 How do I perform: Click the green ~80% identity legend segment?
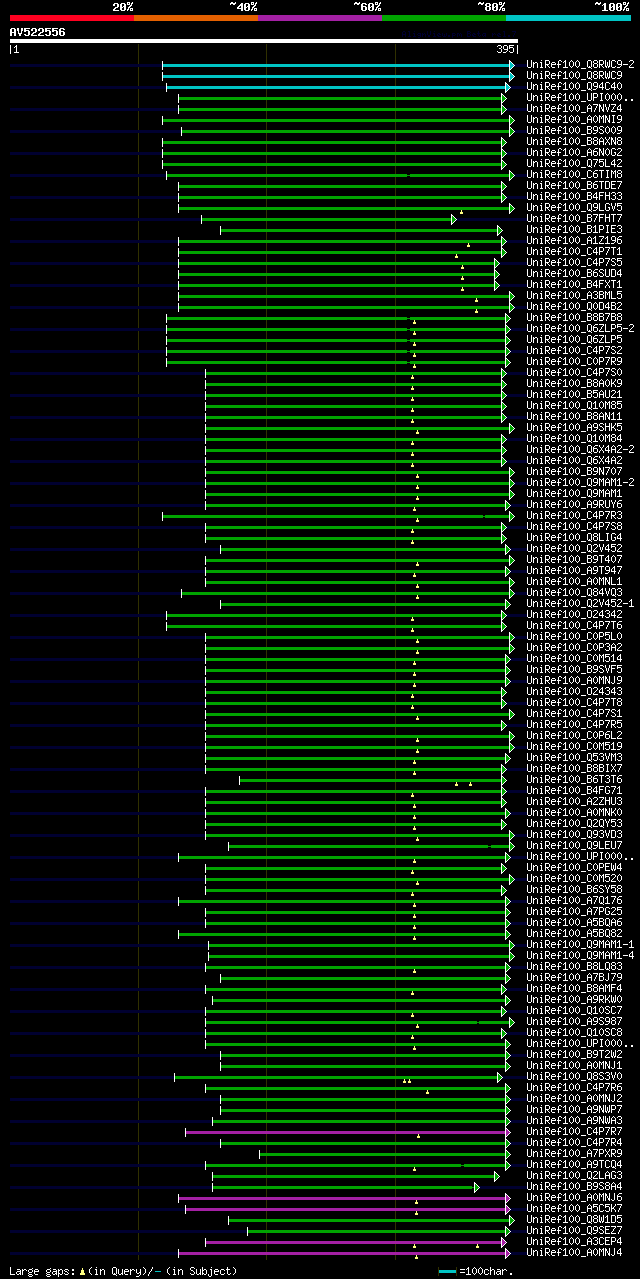[x=443, y=17]
